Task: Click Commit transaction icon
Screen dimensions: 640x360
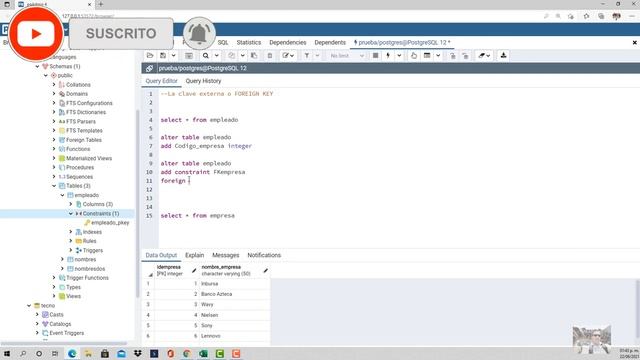Action: (x=453, y=56)
